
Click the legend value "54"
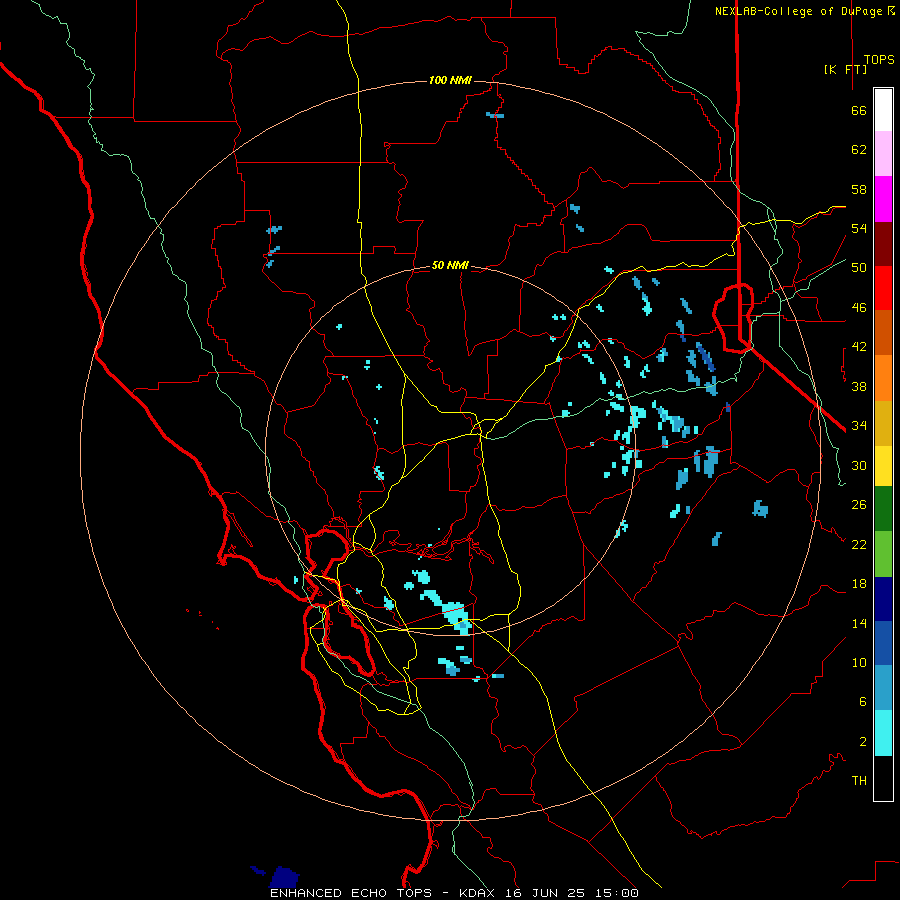coord(859,228)
